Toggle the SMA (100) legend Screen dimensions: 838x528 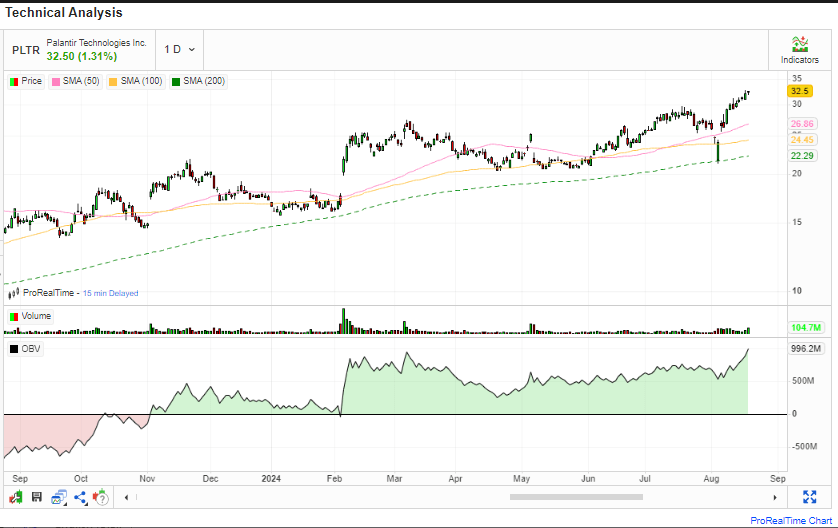pyautogui.click(x=137, y=81)
